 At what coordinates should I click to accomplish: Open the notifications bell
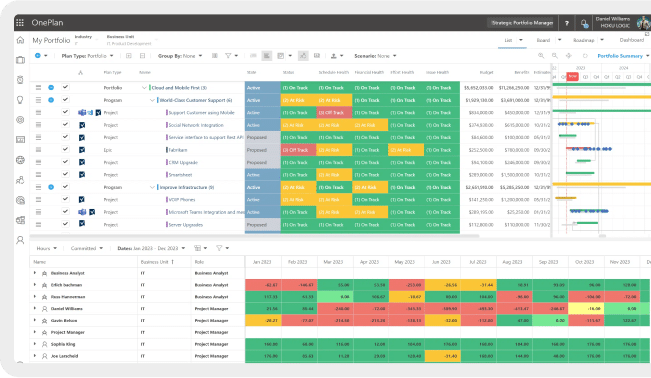pos(584,23)
